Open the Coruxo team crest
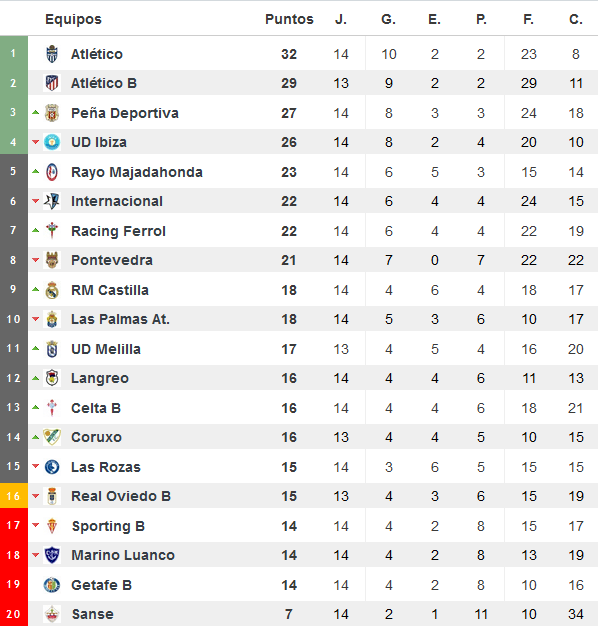This screenshot has width=598, height=628. click(x=52, y=437)
